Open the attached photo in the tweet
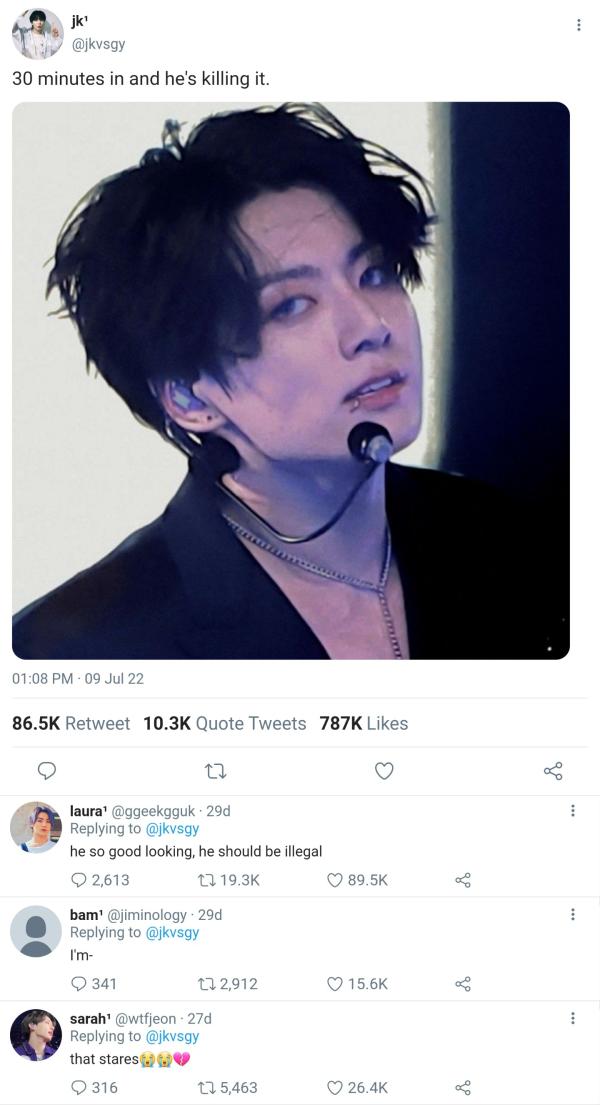 click(290, 380)
